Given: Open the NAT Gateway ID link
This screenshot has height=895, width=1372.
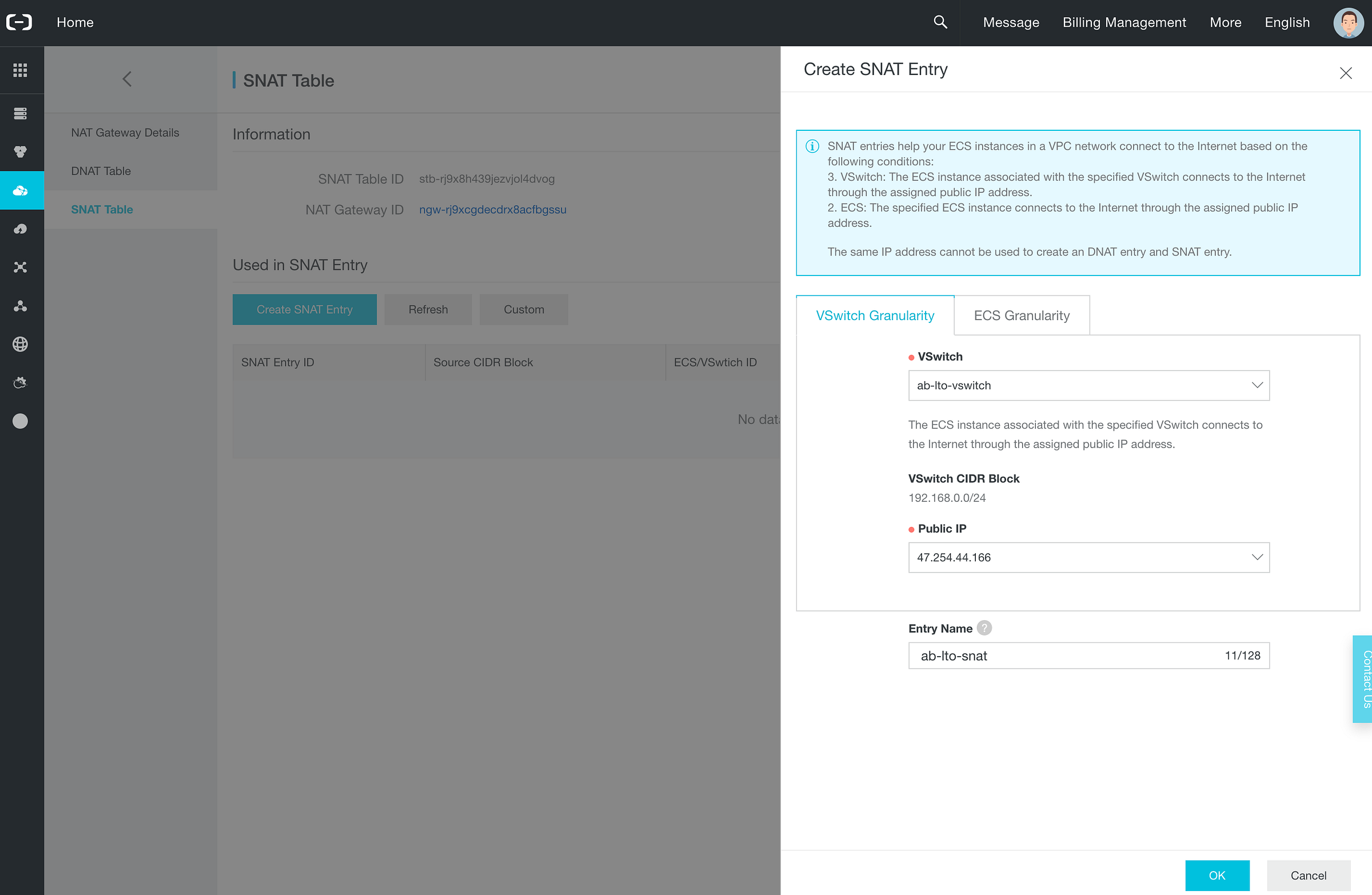Looking at the screenshot, I should coord(492,210).
